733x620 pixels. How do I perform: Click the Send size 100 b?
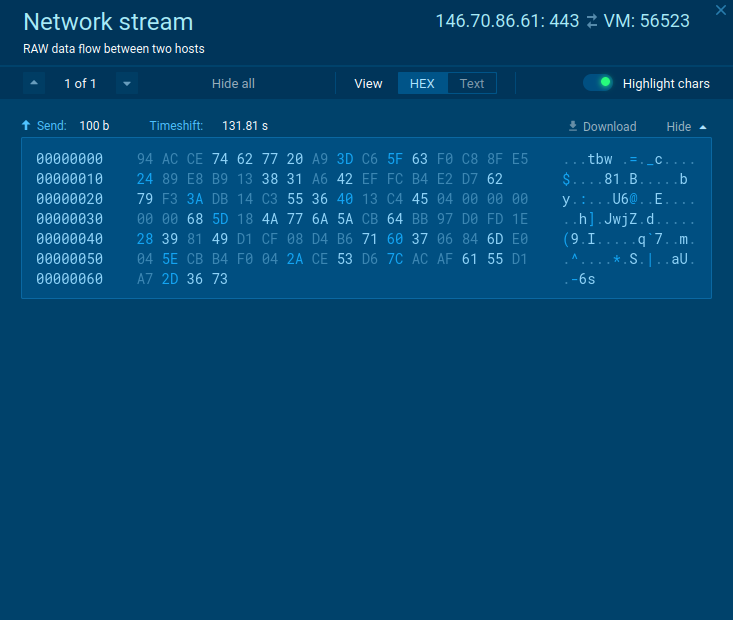click(x=94, y=126)
